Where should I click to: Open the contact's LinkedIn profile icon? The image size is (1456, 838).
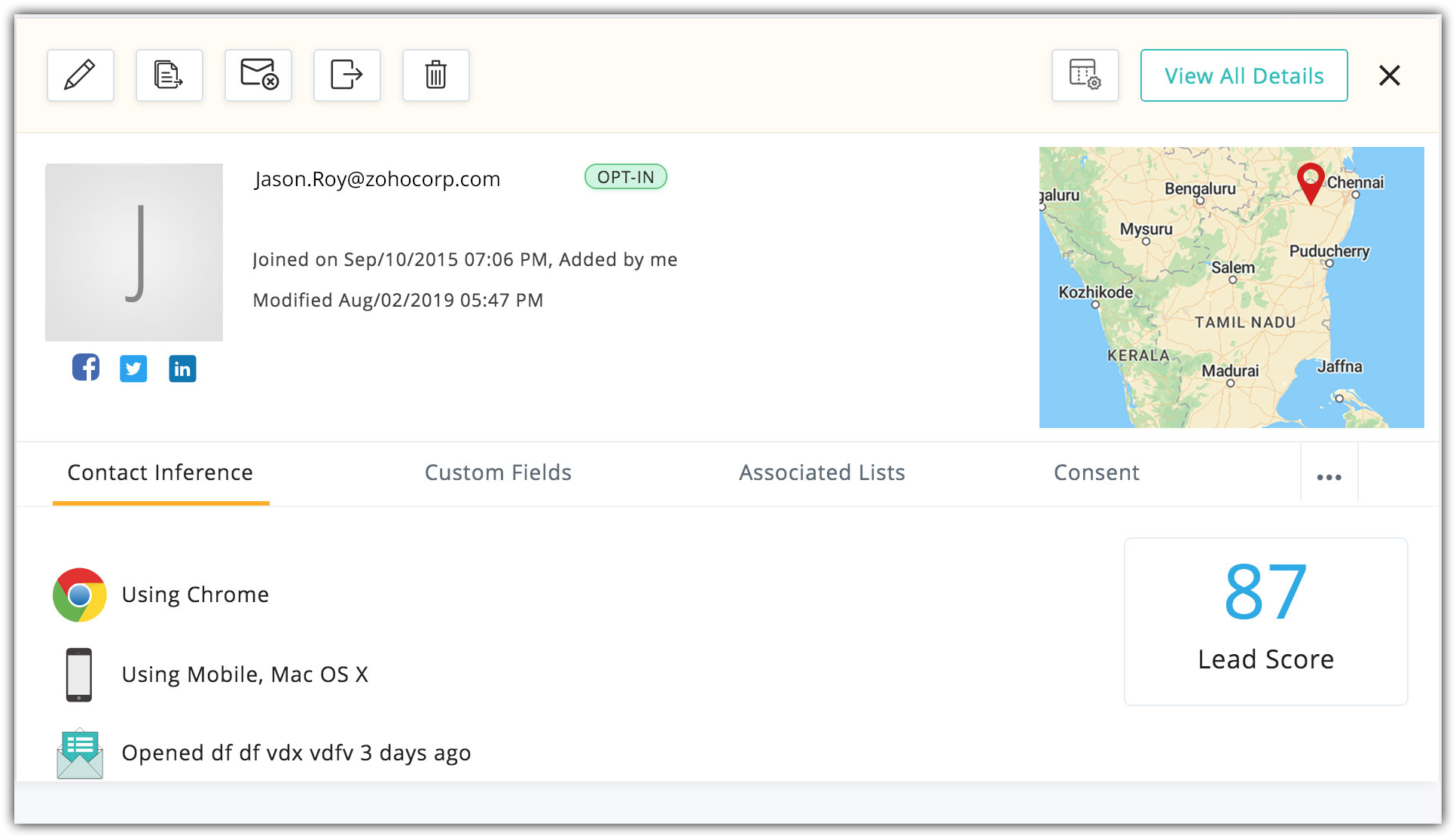pos(182,369)
